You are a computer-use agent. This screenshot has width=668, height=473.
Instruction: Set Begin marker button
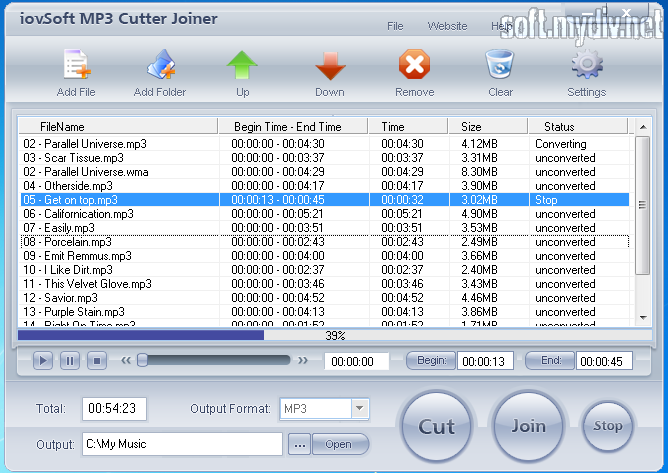[x=431, y=361]
